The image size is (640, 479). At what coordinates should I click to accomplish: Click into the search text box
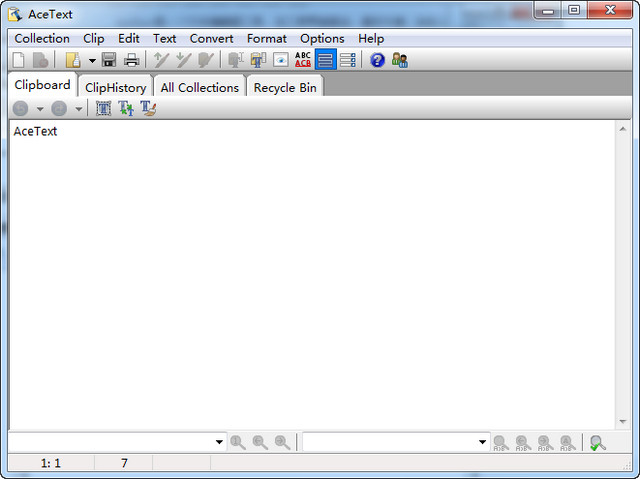[111, 442]
